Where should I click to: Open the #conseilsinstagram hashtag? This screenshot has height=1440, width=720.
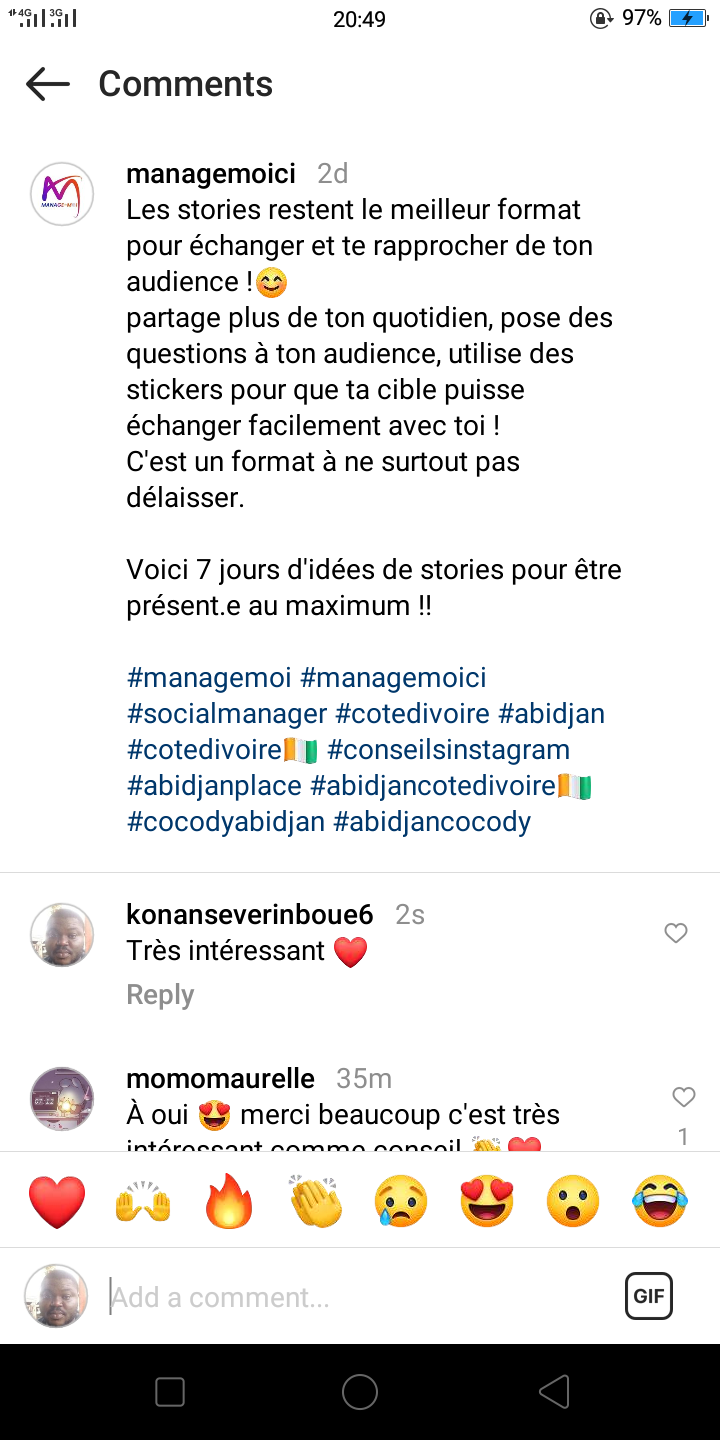point(448,750)
